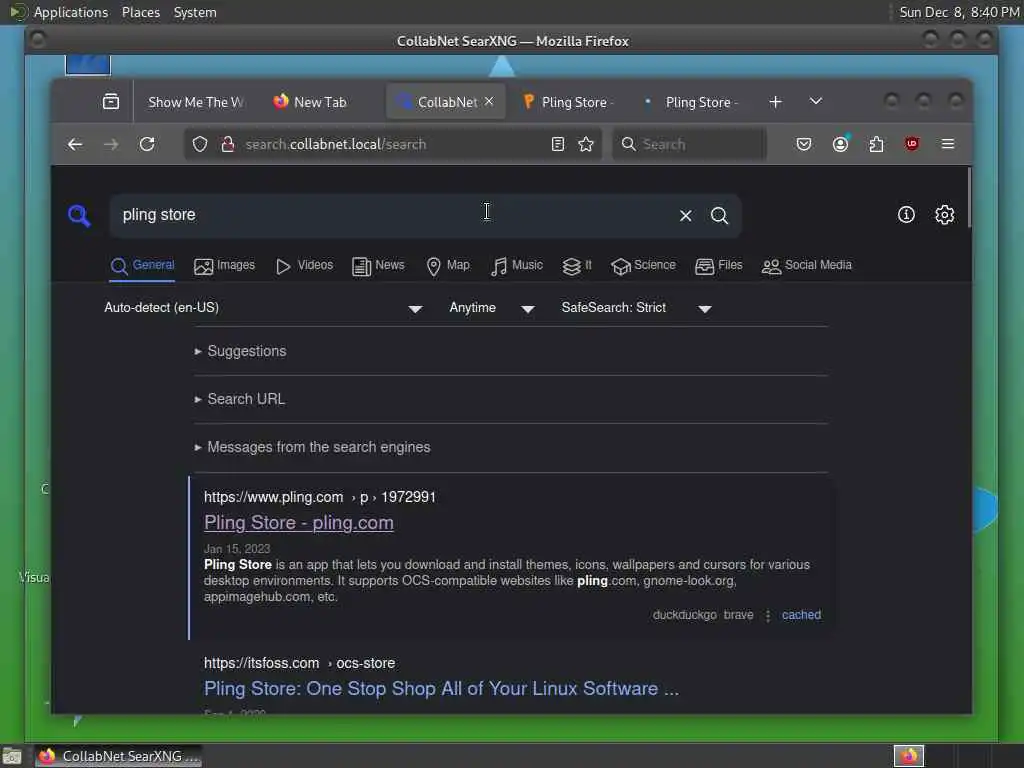Submit search with magnifier button

coord(720,216)
